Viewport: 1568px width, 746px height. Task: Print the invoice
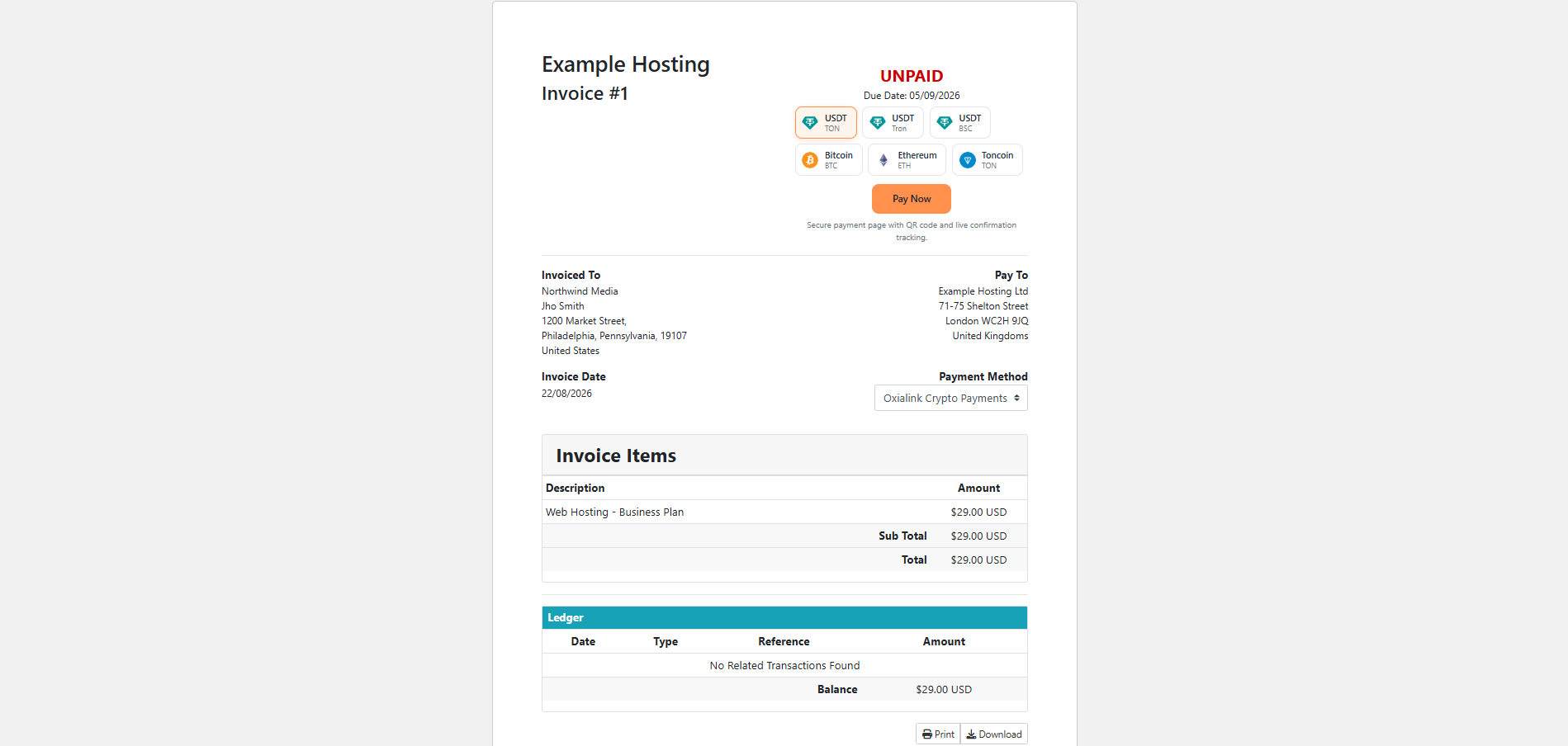click(x=938, y=734)
